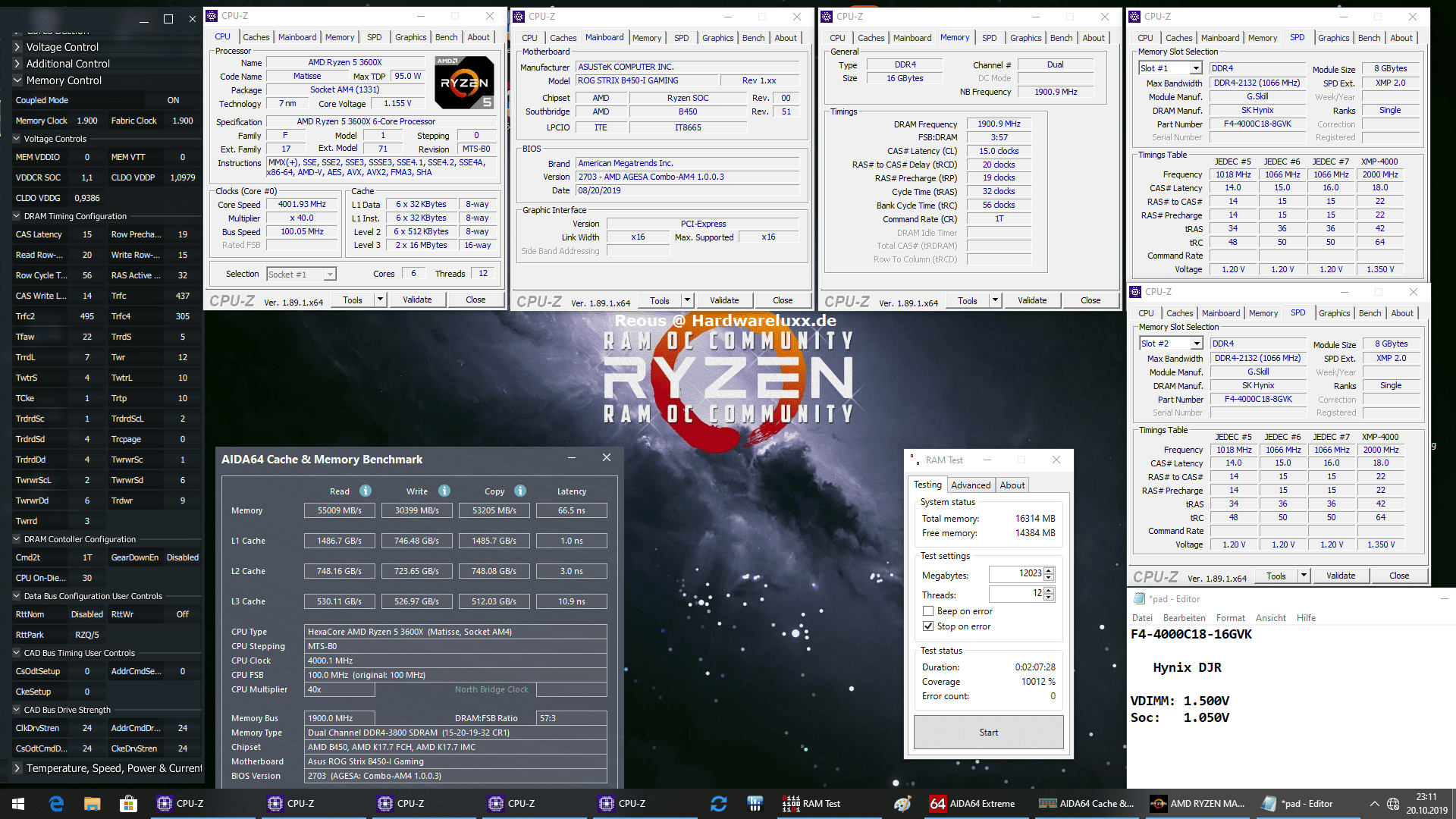Click the blue refresh arrows taskbar icon
The height and width of the screenshot is (819, 1456).
click(718, 803)
